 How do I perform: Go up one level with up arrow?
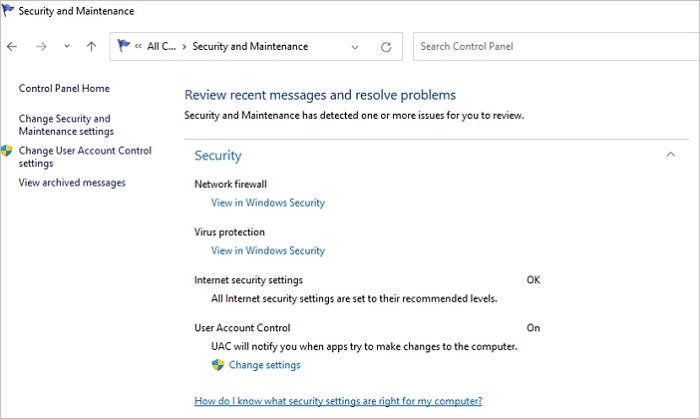click(x=92, y=46)
